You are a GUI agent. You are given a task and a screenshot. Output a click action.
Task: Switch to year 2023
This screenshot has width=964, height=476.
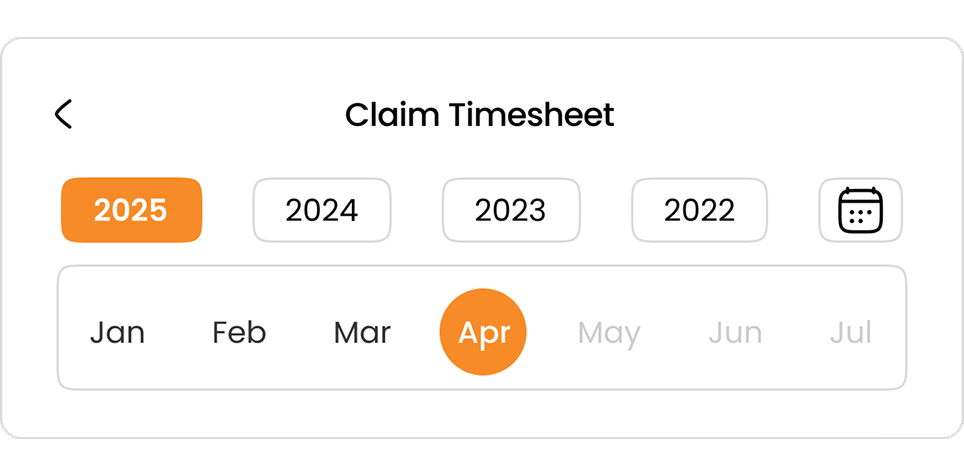pyautogui.click(x=511, y=210)
